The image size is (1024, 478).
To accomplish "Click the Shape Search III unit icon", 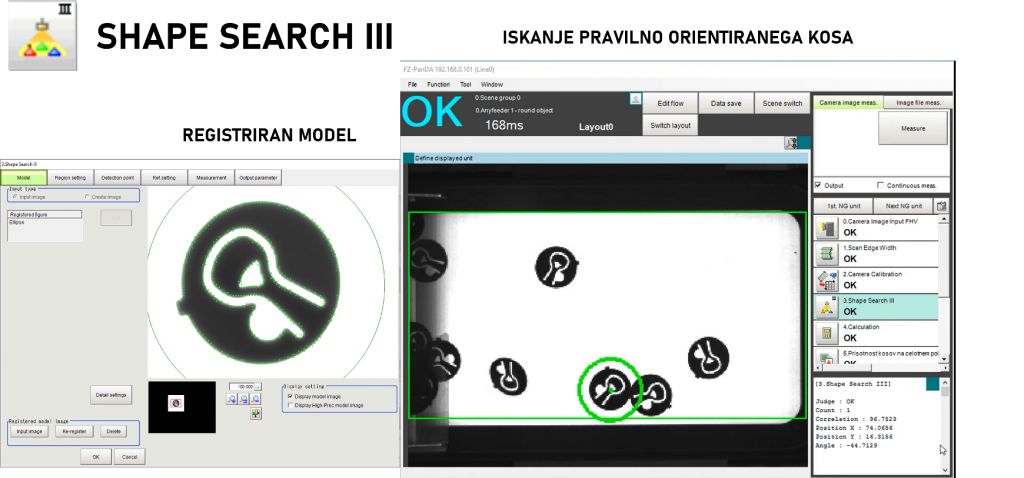I will click(x=826, y=307).
